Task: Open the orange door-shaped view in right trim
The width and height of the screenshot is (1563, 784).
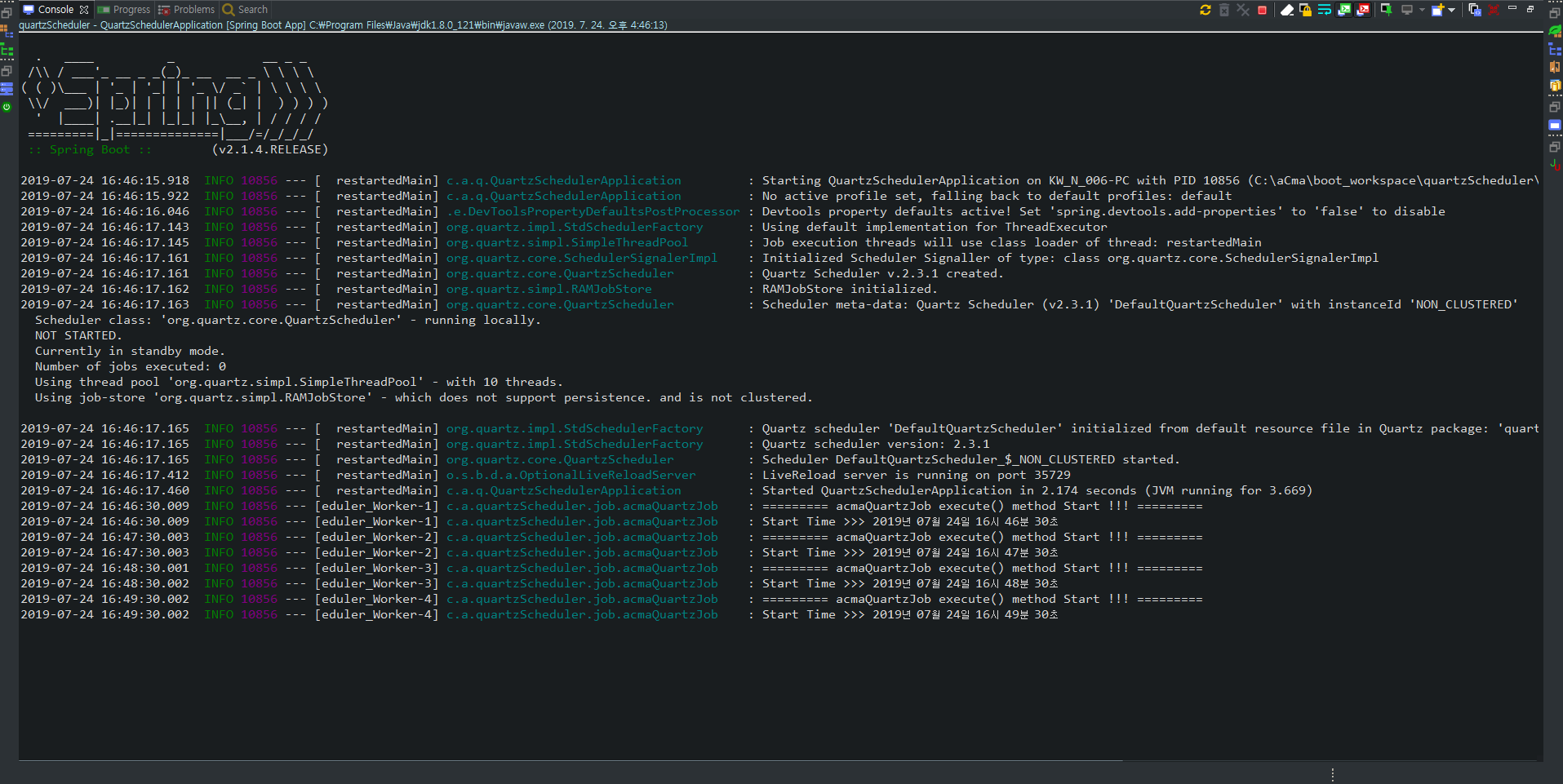Action: (1555, 68)
